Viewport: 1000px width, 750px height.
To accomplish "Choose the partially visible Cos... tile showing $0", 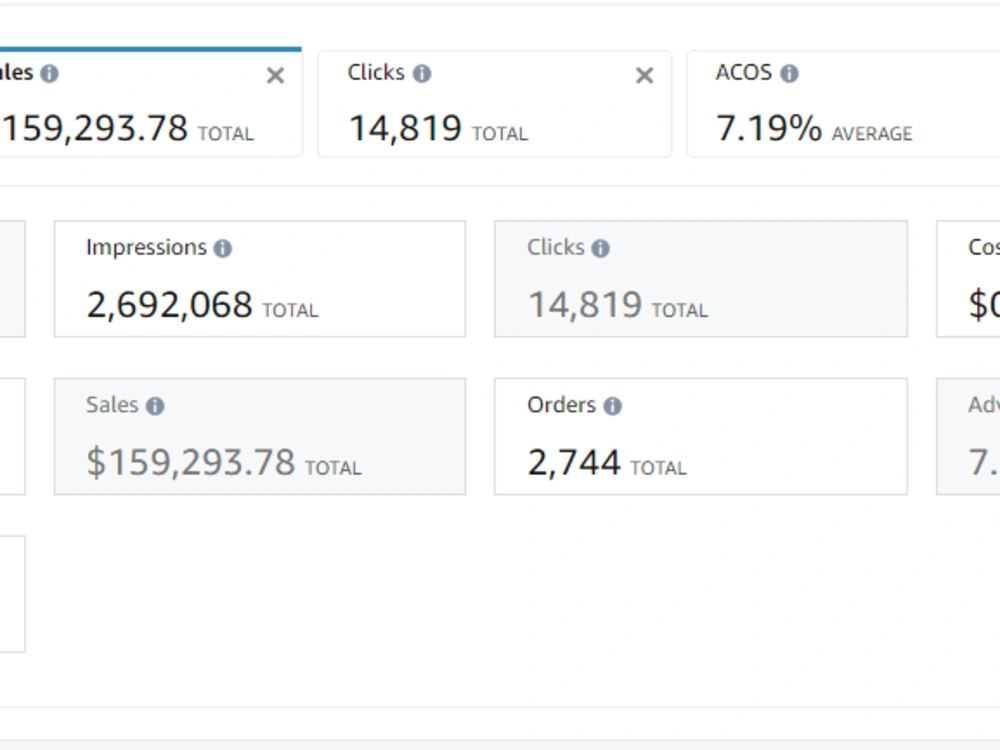I will click(968, 279).
